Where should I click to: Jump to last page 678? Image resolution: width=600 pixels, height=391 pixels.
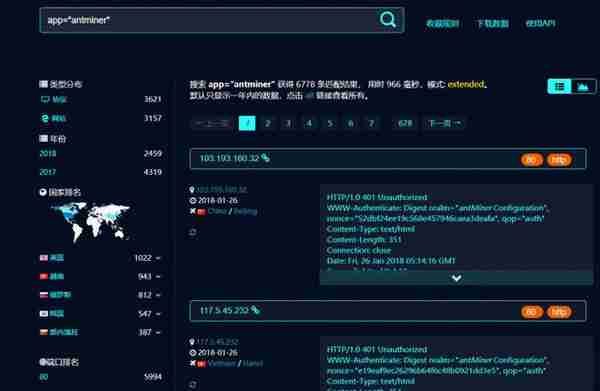pos(405,123)
